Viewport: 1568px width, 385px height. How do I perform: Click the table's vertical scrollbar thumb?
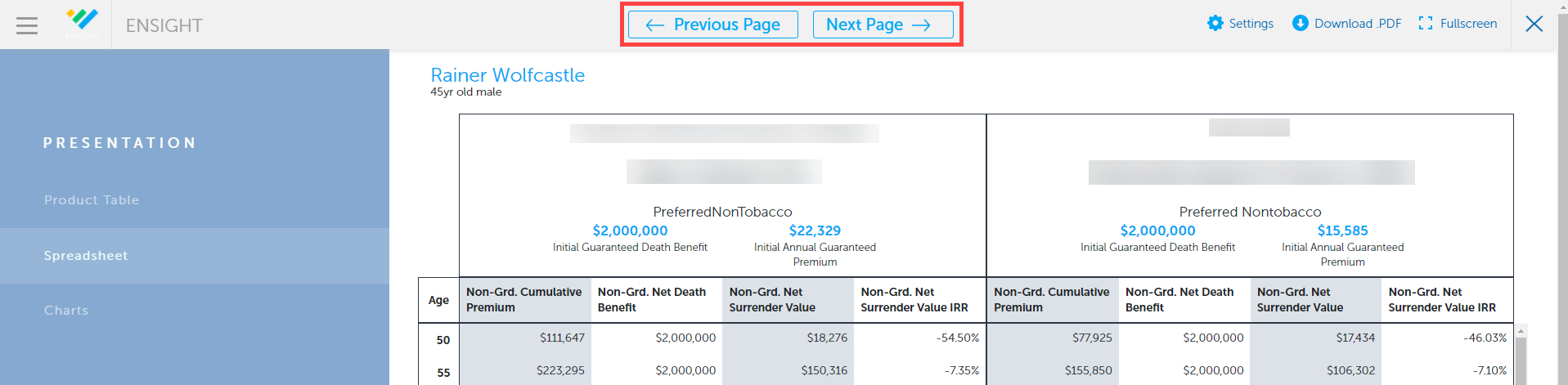point(1521,360)
